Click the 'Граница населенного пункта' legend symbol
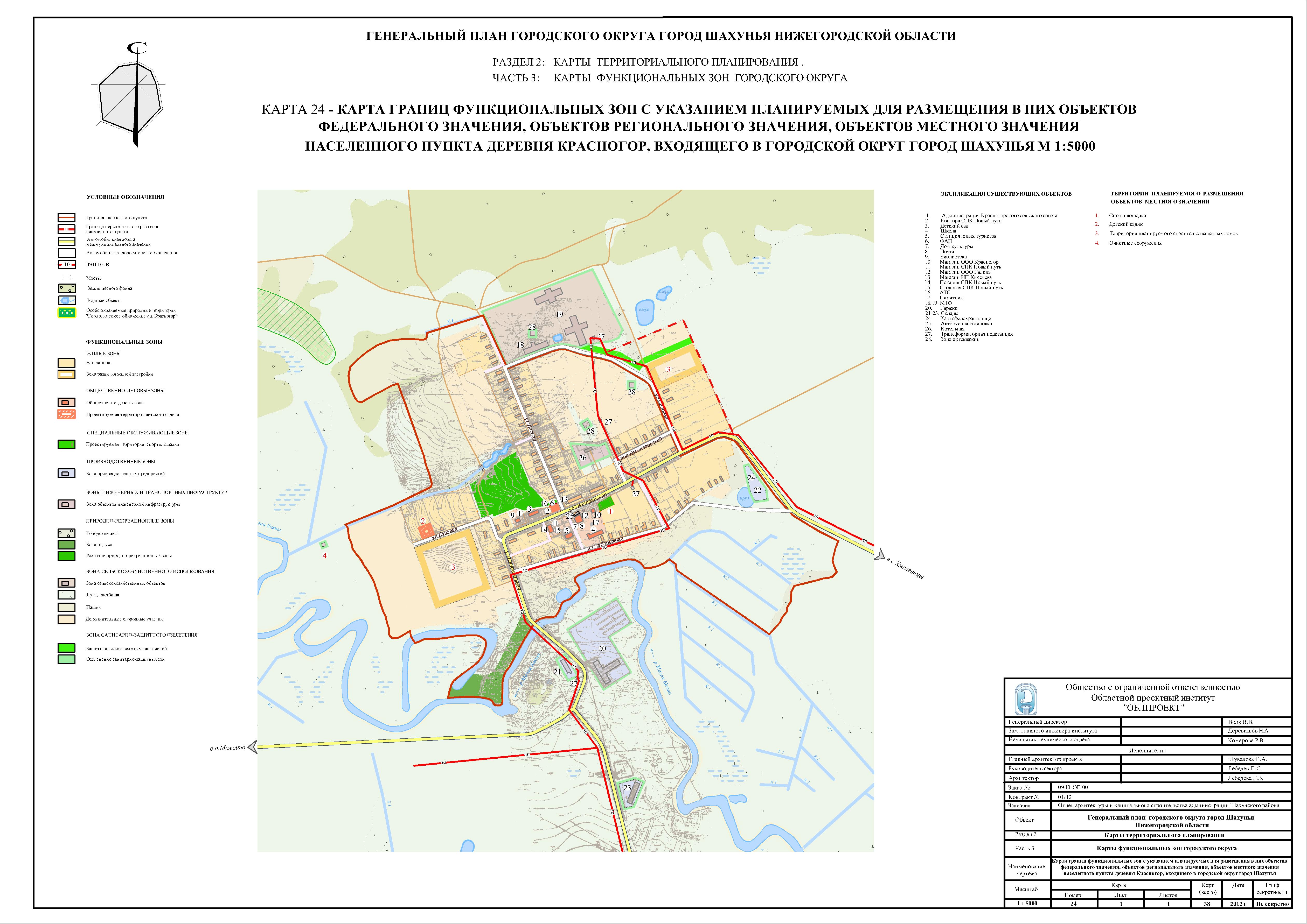 [x=67, y=218]
